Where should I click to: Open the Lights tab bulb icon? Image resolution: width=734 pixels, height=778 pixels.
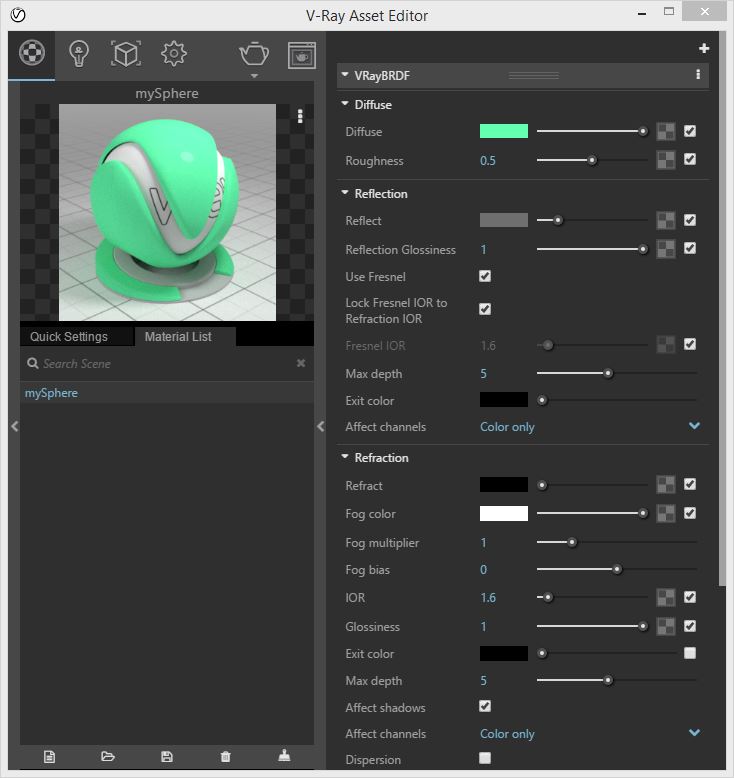[79, 54]
